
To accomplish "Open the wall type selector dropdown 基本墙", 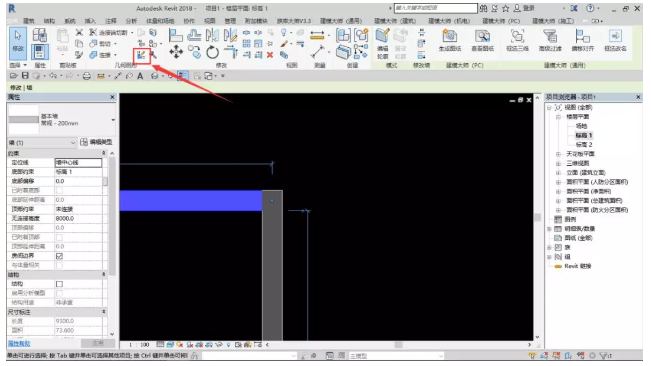I will click(x=61, y=120).
